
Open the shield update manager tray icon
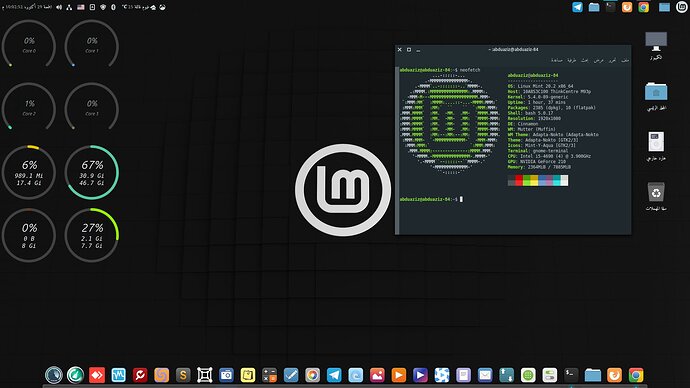coord(103,7)
